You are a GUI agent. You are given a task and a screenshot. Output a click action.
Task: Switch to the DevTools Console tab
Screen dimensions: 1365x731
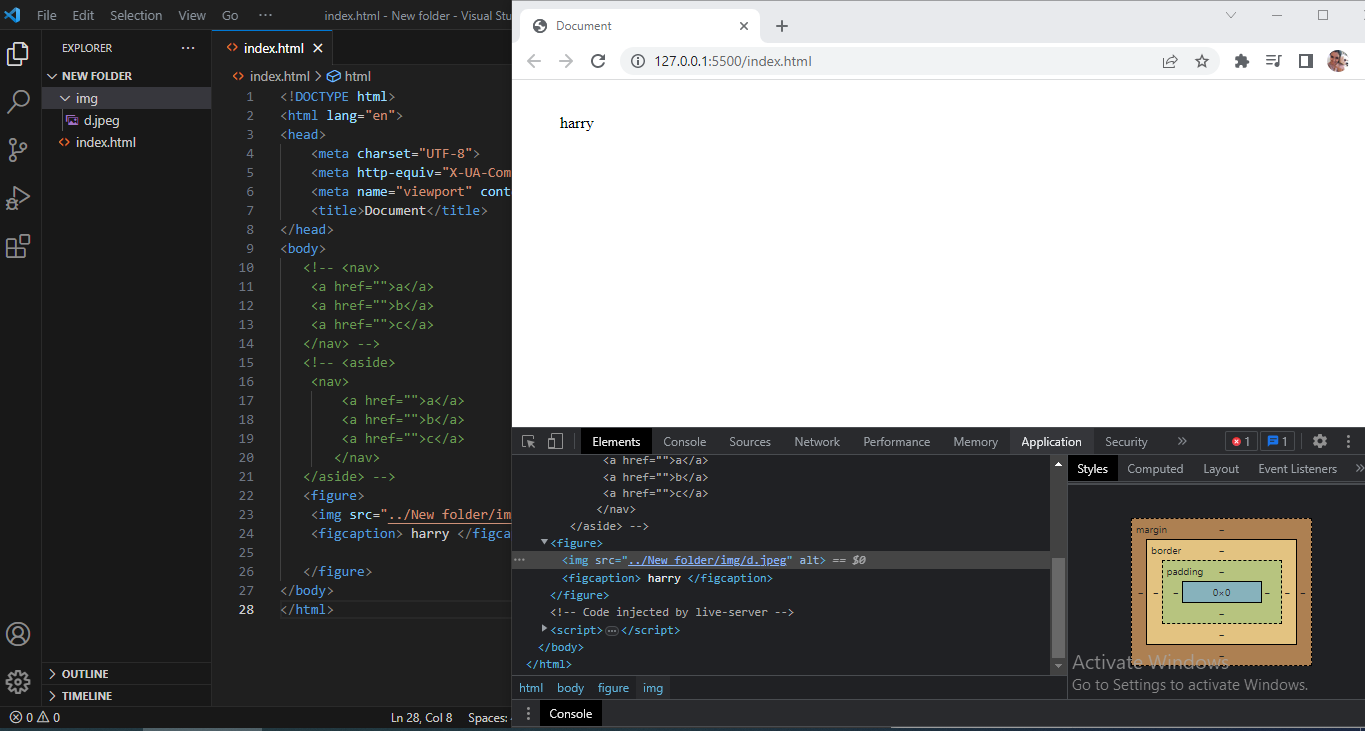[685, 442]
